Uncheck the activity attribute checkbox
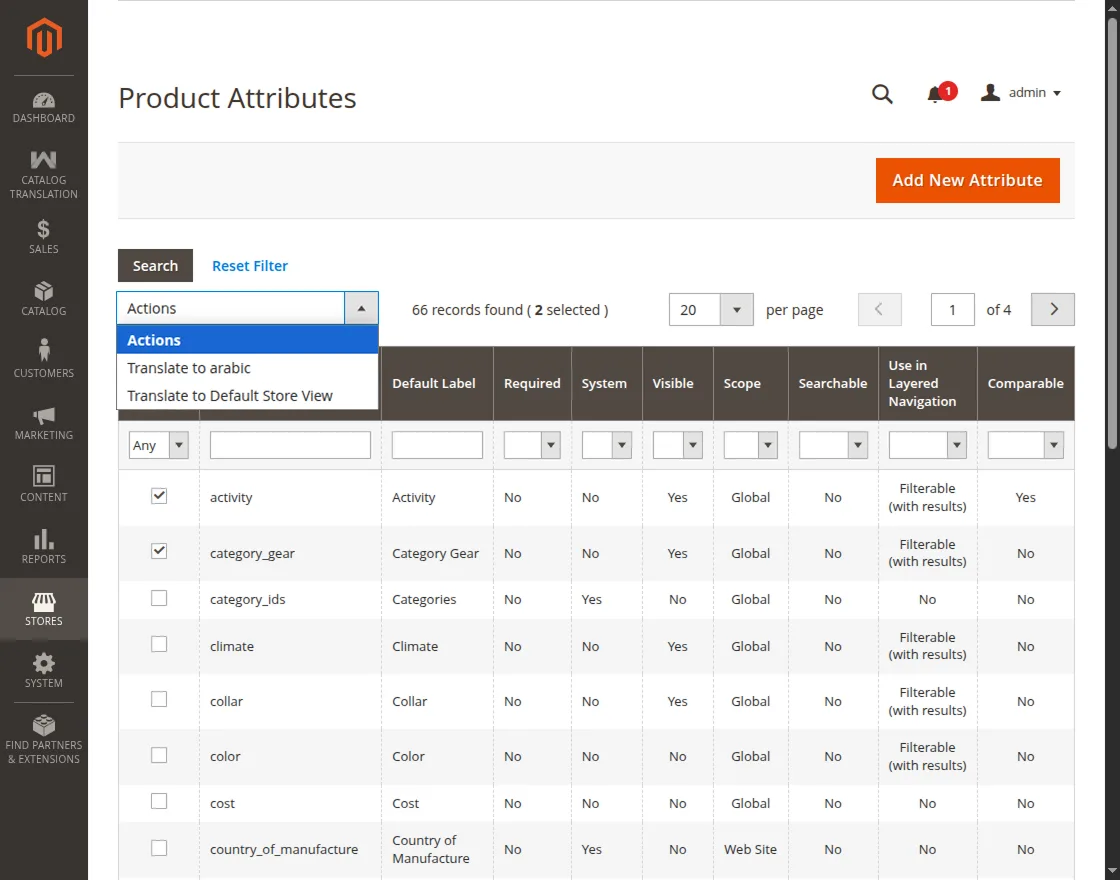This screenshot has width=1120, height=880. [x=159, y=496]
